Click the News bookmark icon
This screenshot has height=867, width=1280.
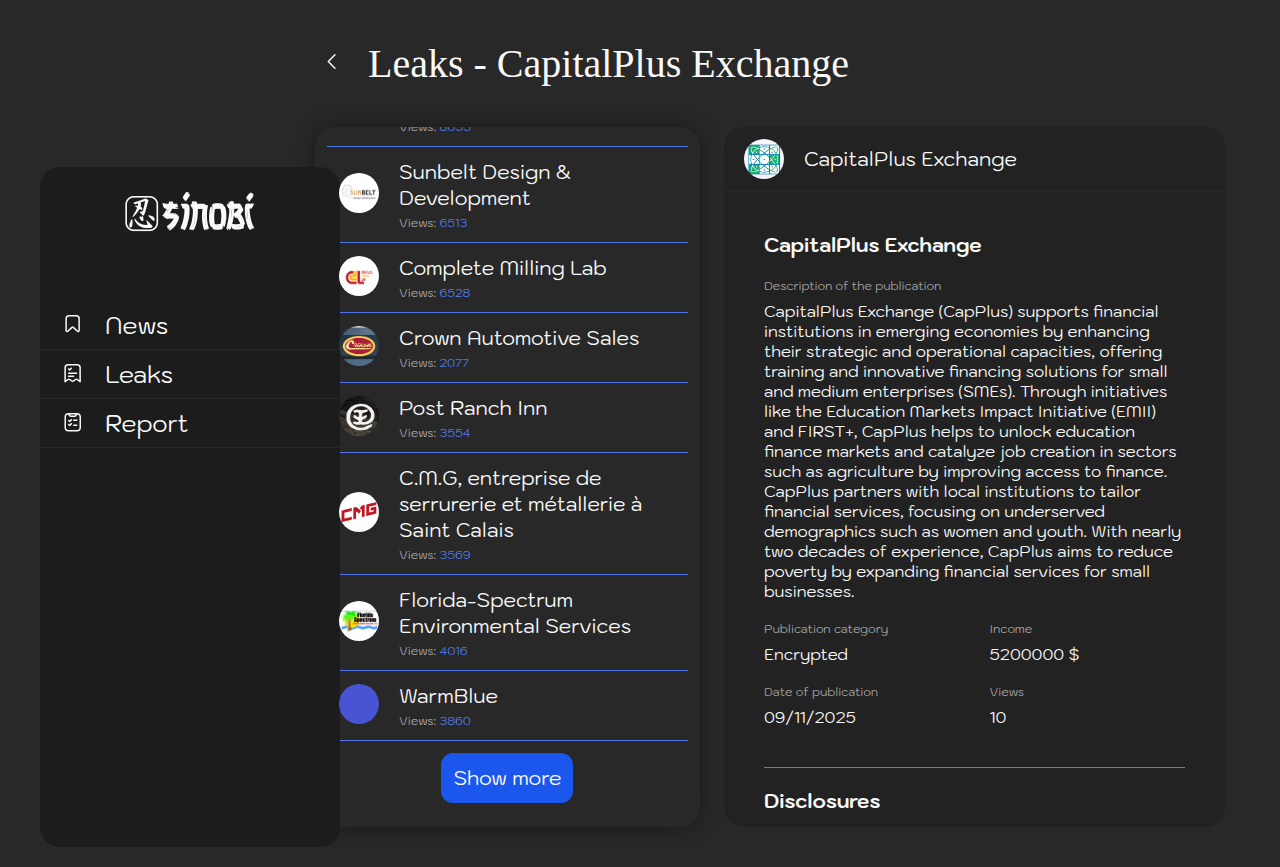click(72, 324)
